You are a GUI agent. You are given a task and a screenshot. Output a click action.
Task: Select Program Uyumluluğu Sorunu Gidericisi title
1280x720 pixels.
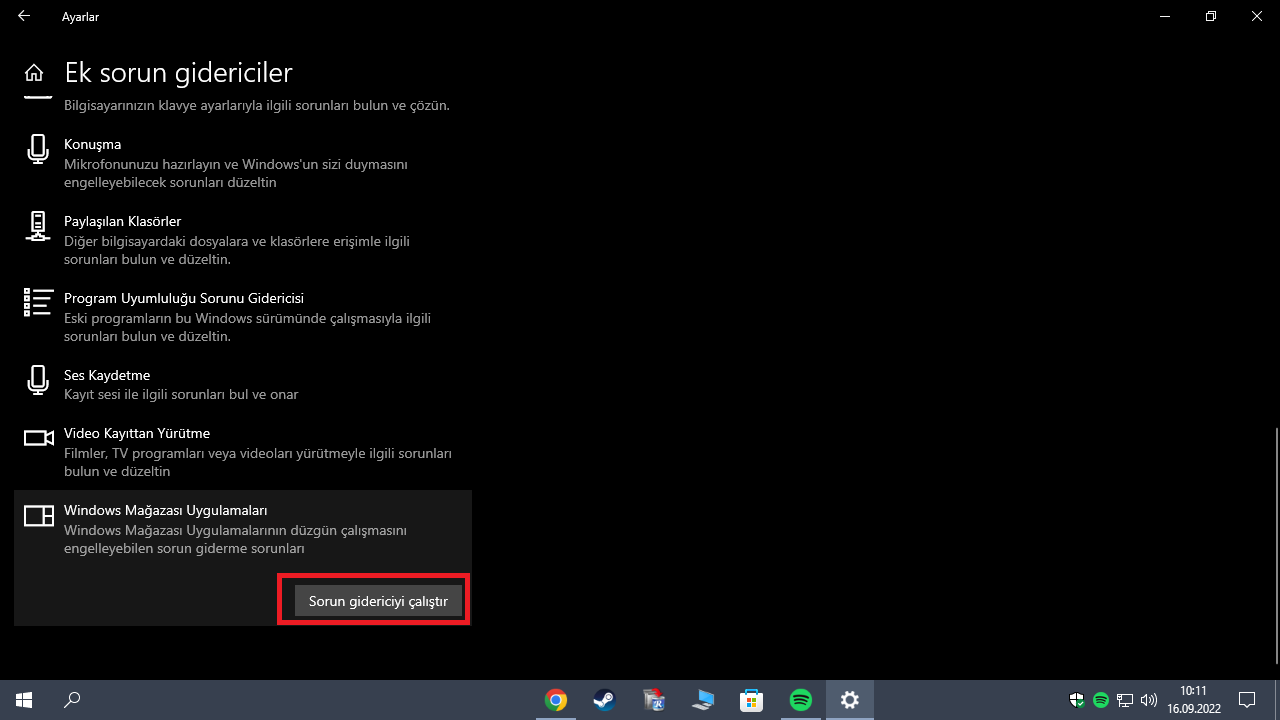coord(184,298)
